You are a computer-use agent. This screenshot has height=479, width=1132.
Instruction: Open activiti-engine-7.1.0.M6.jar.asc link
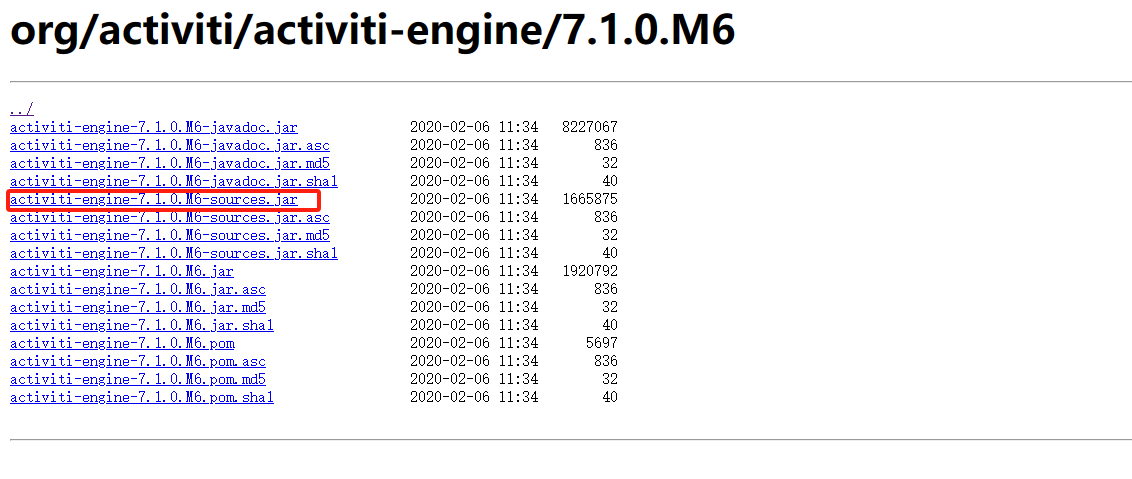click(138, 290)
